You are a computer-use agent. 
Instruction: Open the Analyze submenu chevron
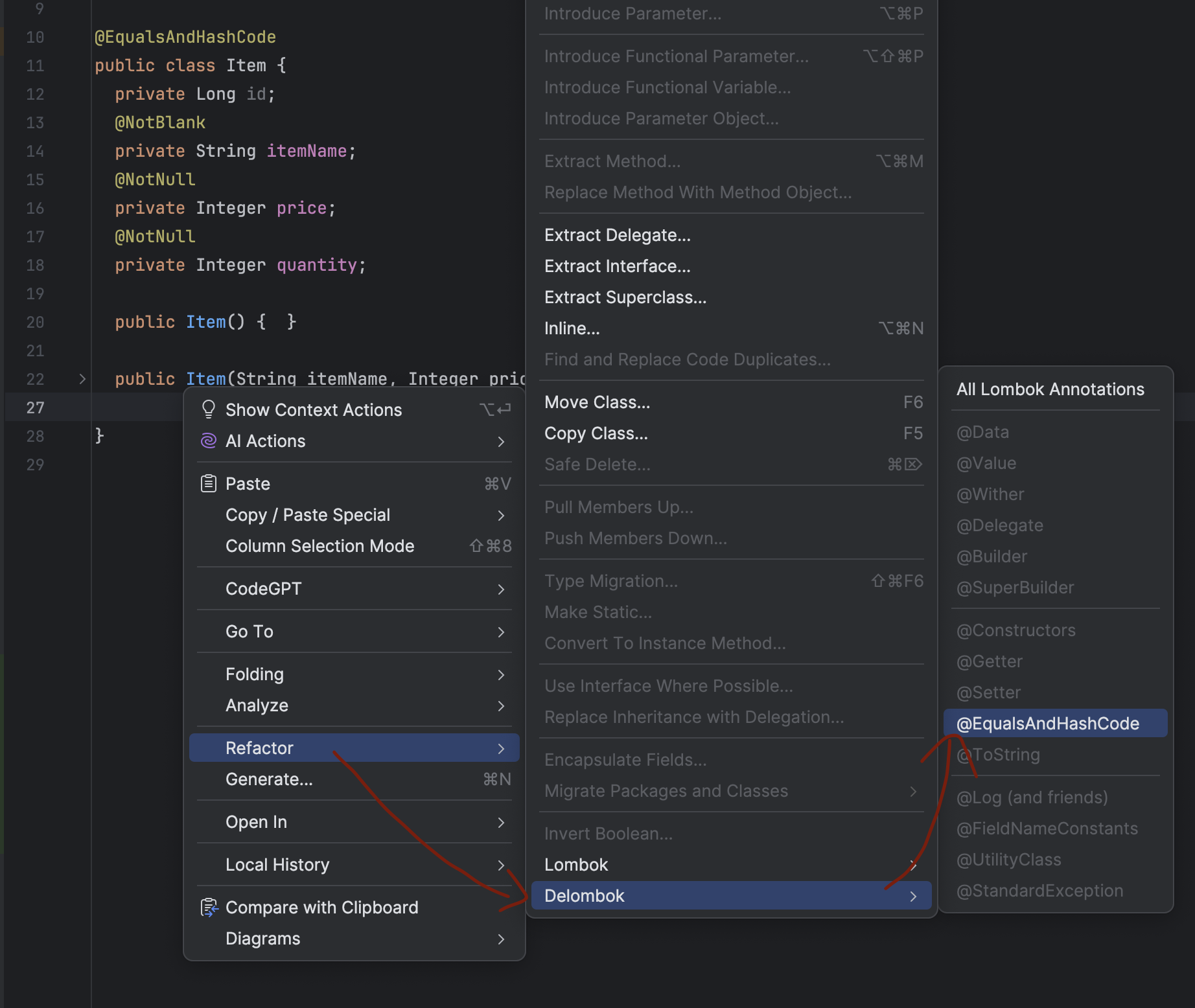(x=501, y=706)
